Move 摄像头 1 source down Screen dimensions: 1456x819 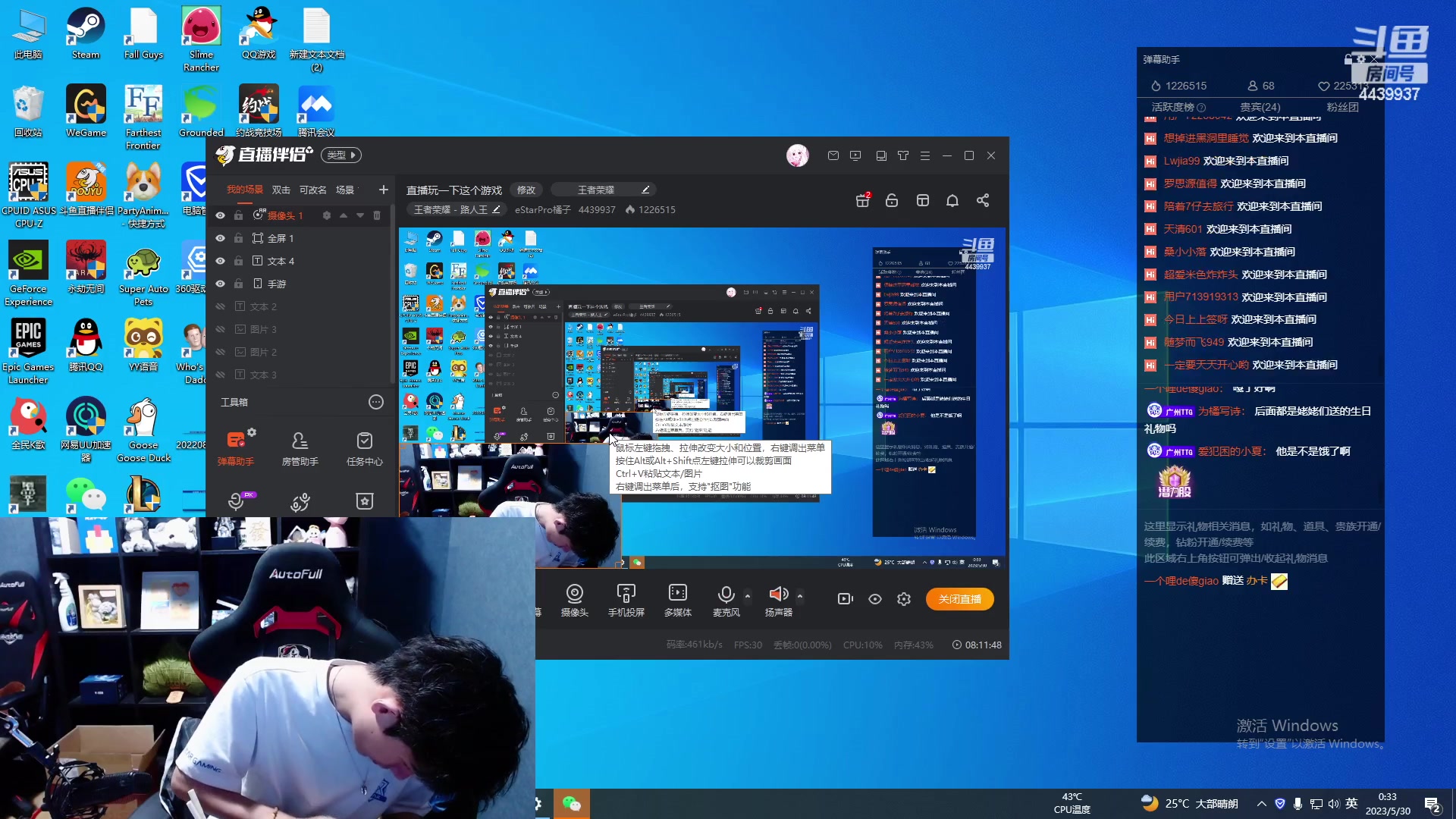[x=360, y=215]
